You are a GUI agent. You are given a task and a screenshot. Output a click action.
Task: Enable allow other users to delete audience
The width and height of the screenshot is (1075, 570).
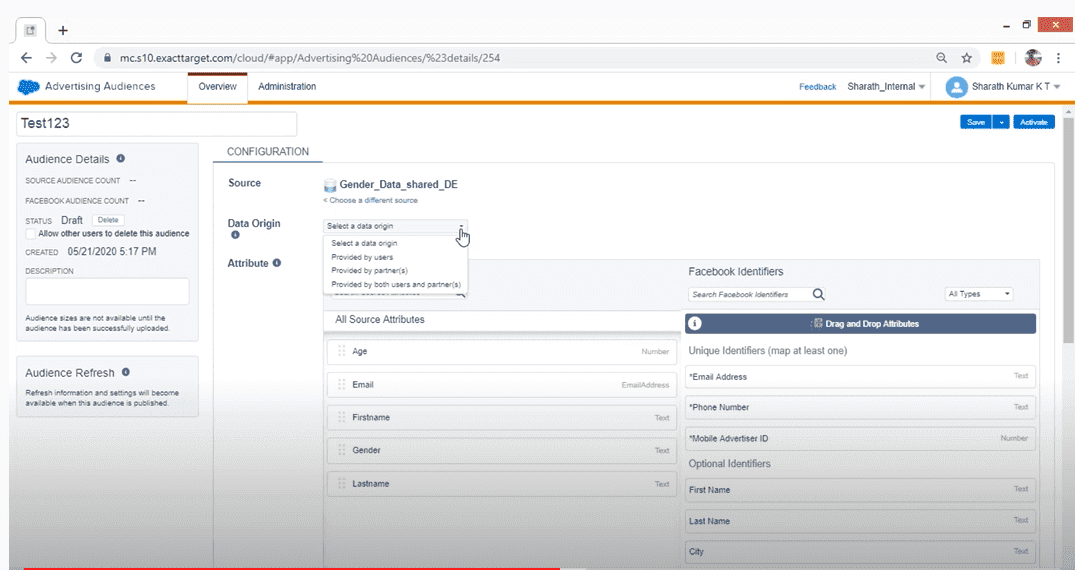tap(30, 234)
